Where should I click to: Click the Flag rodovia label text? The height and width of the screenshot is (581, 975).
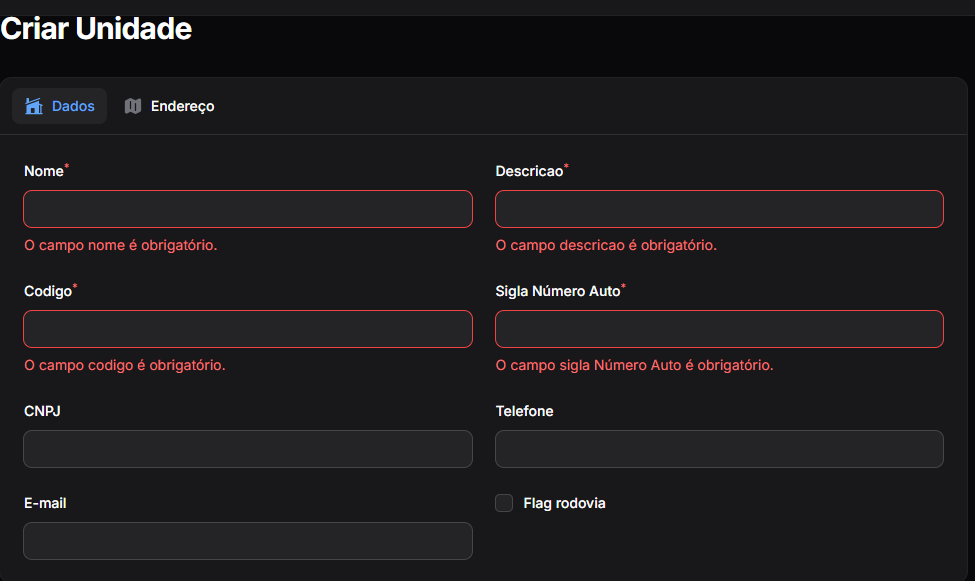(x=564, y=503)
